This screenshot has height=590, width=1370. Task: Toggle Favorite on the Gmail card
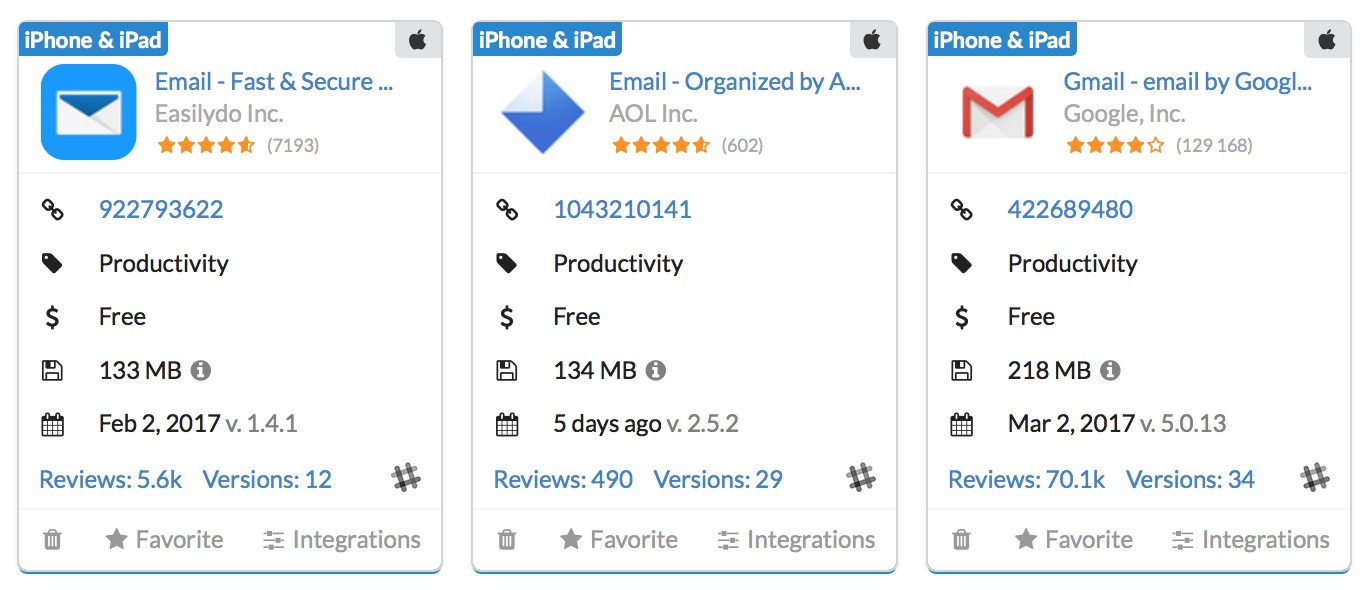(1074, 540)
